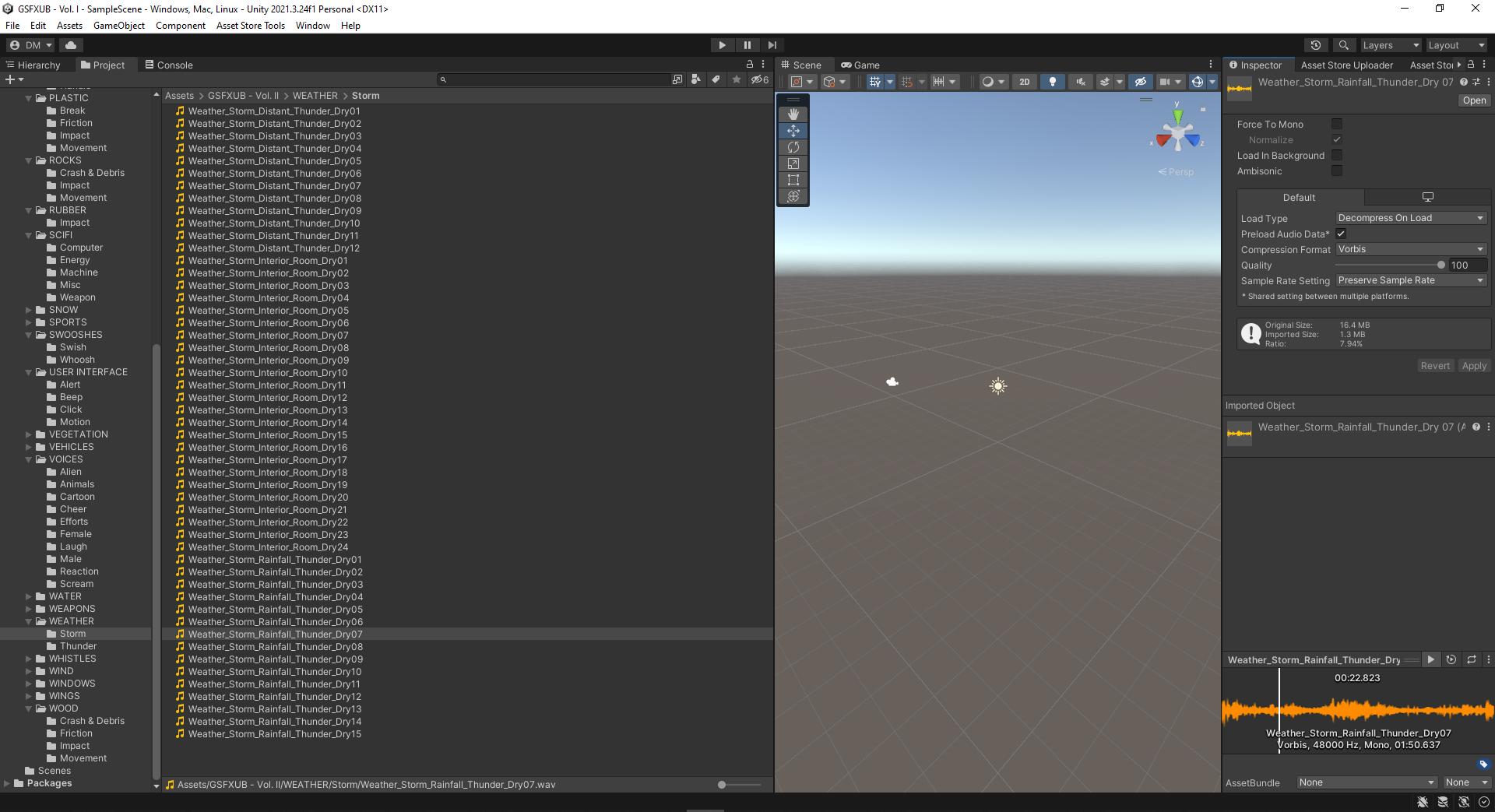Open the Asset Store Tools menu

tap(251, 26)
